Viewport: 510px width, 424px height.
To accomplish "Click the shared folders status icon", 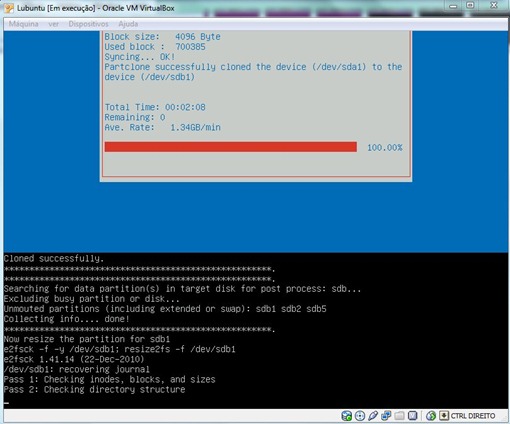I will point(399,416).
